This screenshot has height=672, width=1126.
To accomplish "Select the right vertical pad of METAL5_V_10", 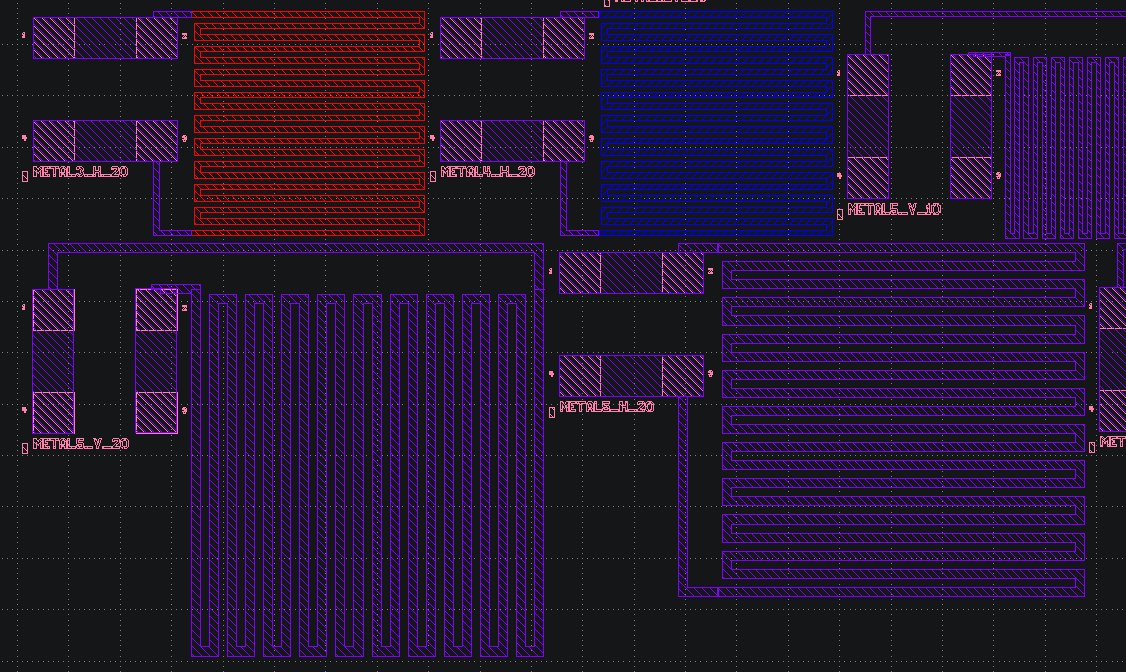I will [x=970, y=126].
